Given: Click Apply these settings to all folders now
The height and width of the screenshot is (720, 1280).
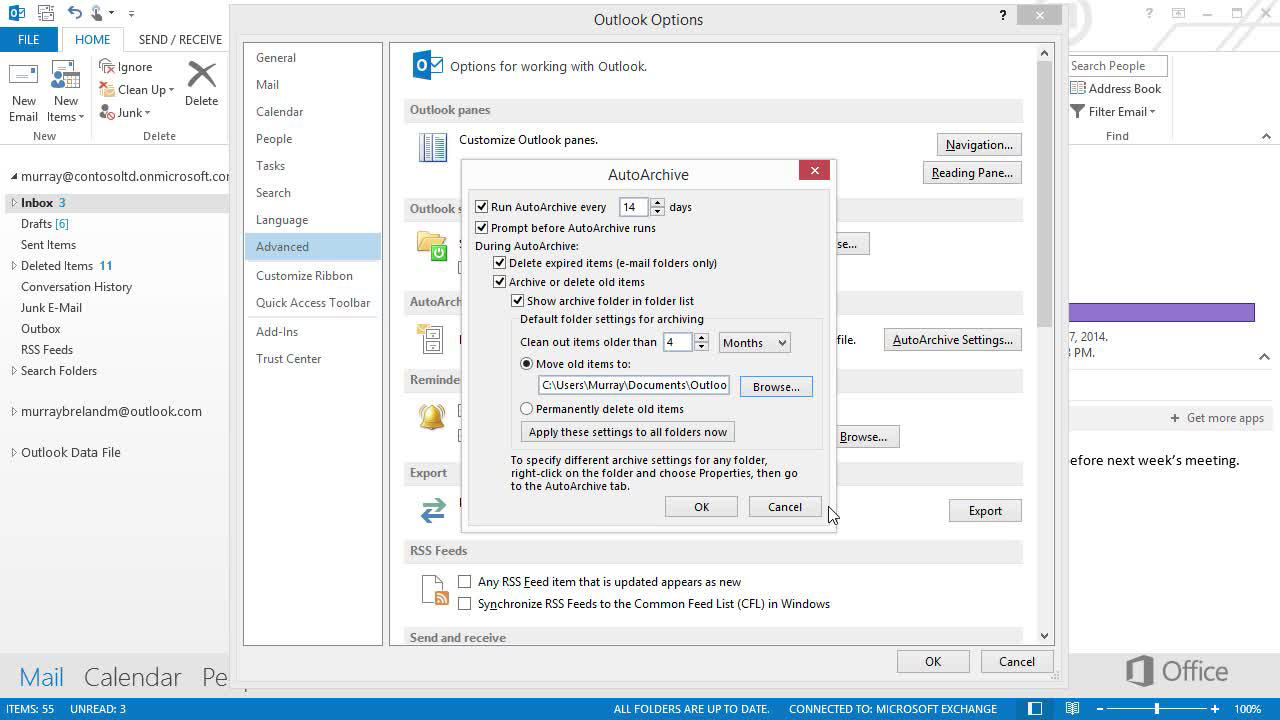Looking at the screenshot, I should pyautogui.click(x=628, y=432).
